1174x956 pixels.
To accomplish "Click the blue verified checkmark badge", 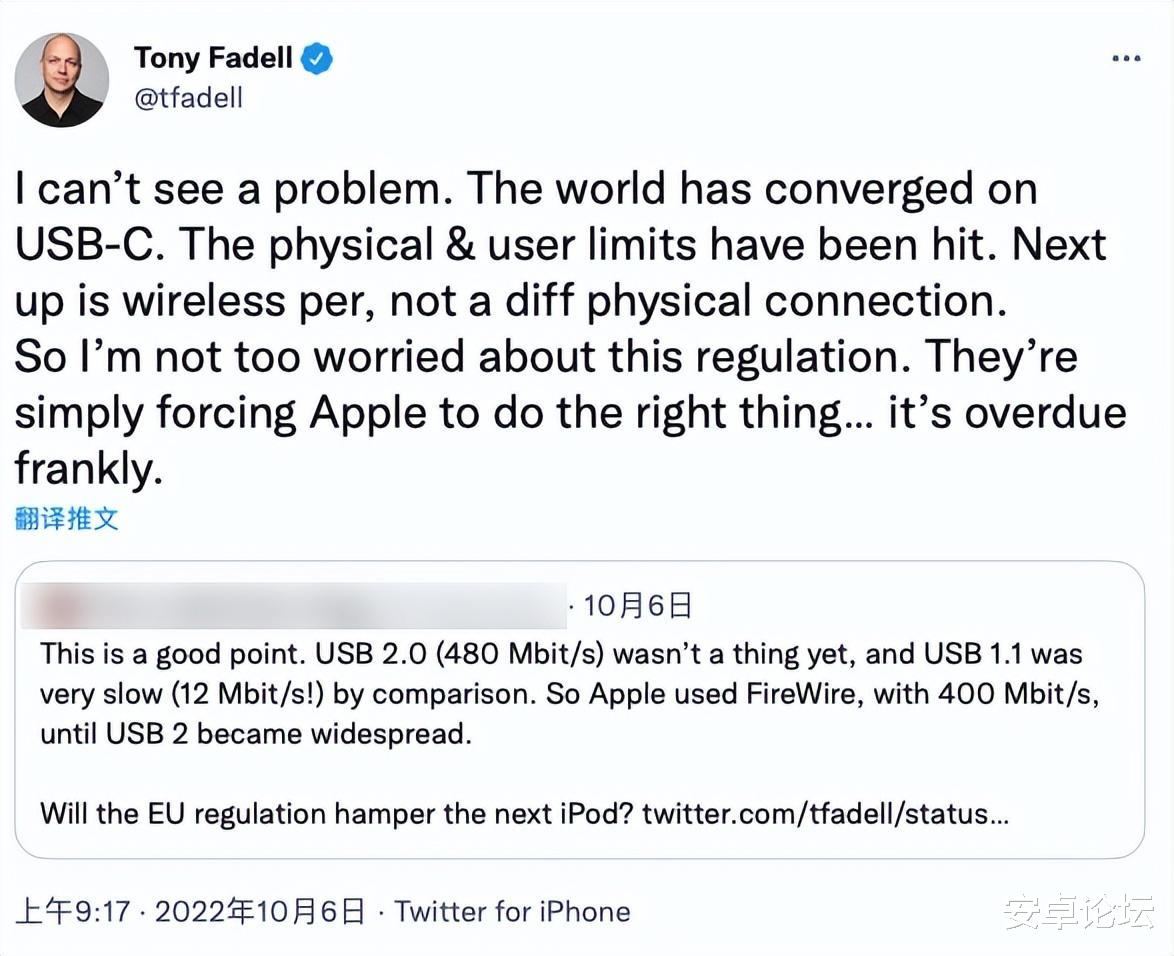I will click(317, 59).
